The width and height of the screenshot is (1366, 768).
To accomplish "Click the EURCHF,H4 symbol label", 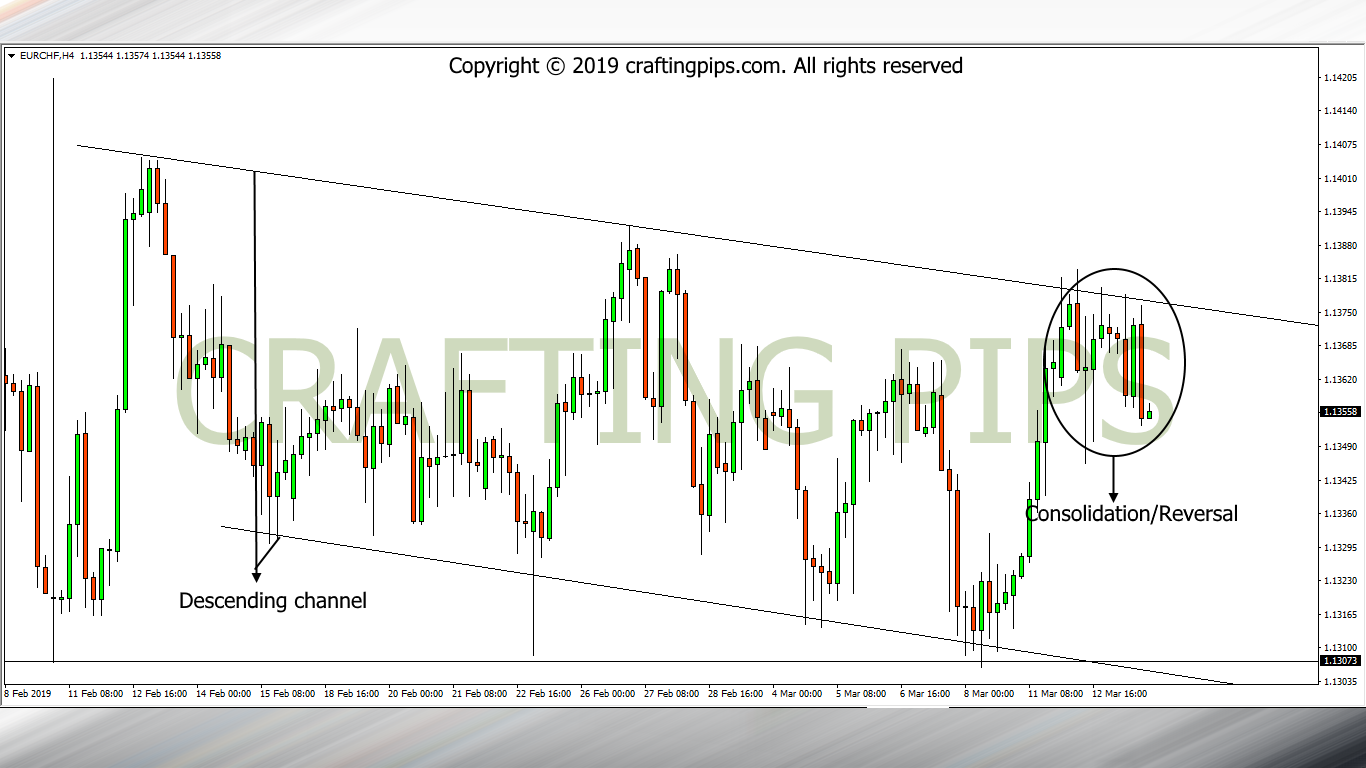I will tap(46, 56).
